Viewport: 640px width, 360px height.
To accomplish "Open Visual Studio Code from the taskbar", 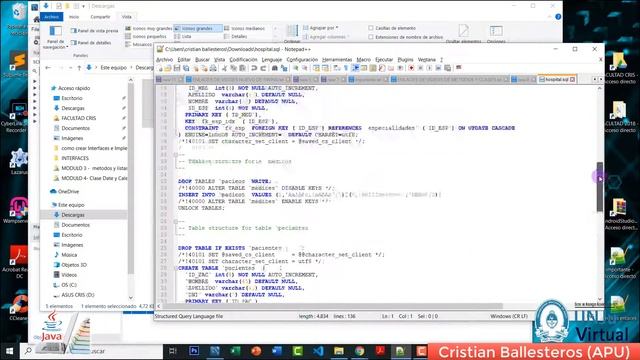I will 318,351.
